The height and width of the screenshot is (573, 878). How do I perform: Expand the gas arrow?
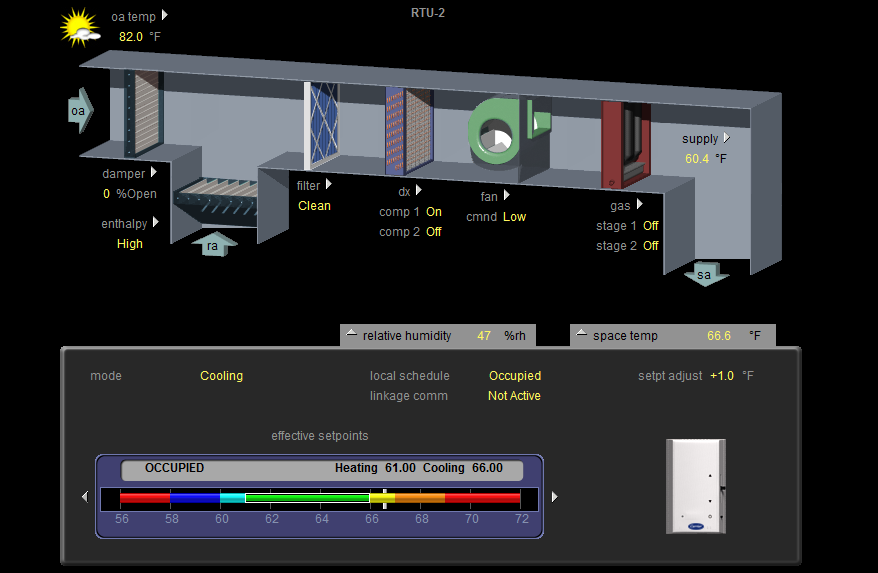(x=639, y=204)
